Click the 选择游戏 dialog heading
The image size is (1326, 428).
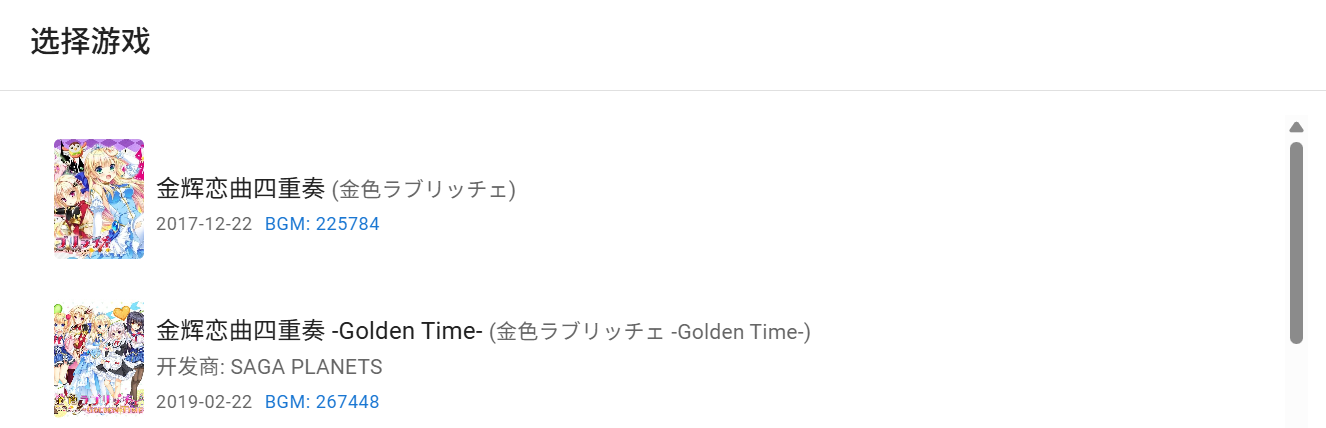point(90,42)
